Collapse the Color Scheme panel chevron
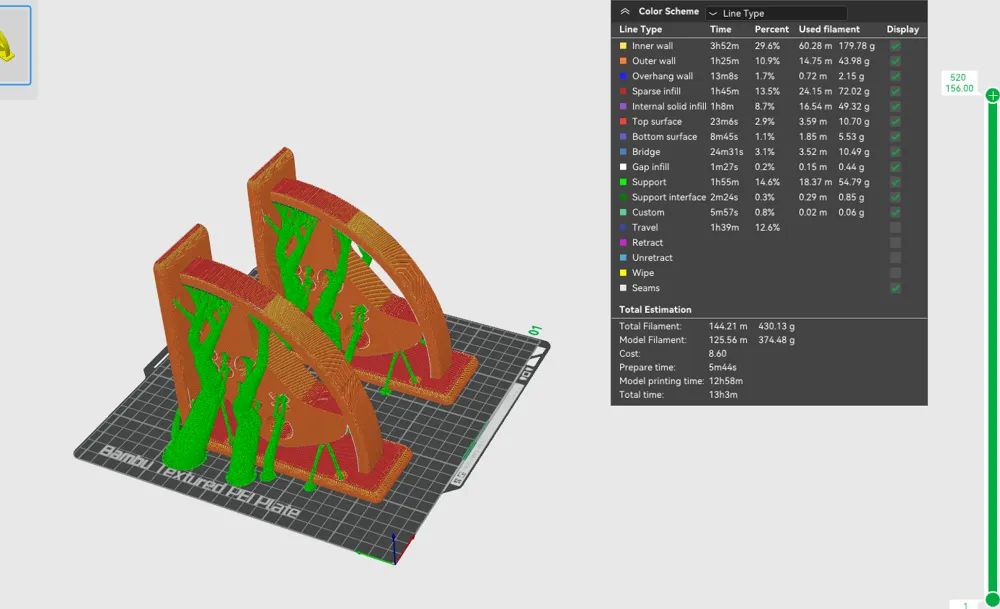This screenshot has width=1000, height=609. (x=625, y=11)
